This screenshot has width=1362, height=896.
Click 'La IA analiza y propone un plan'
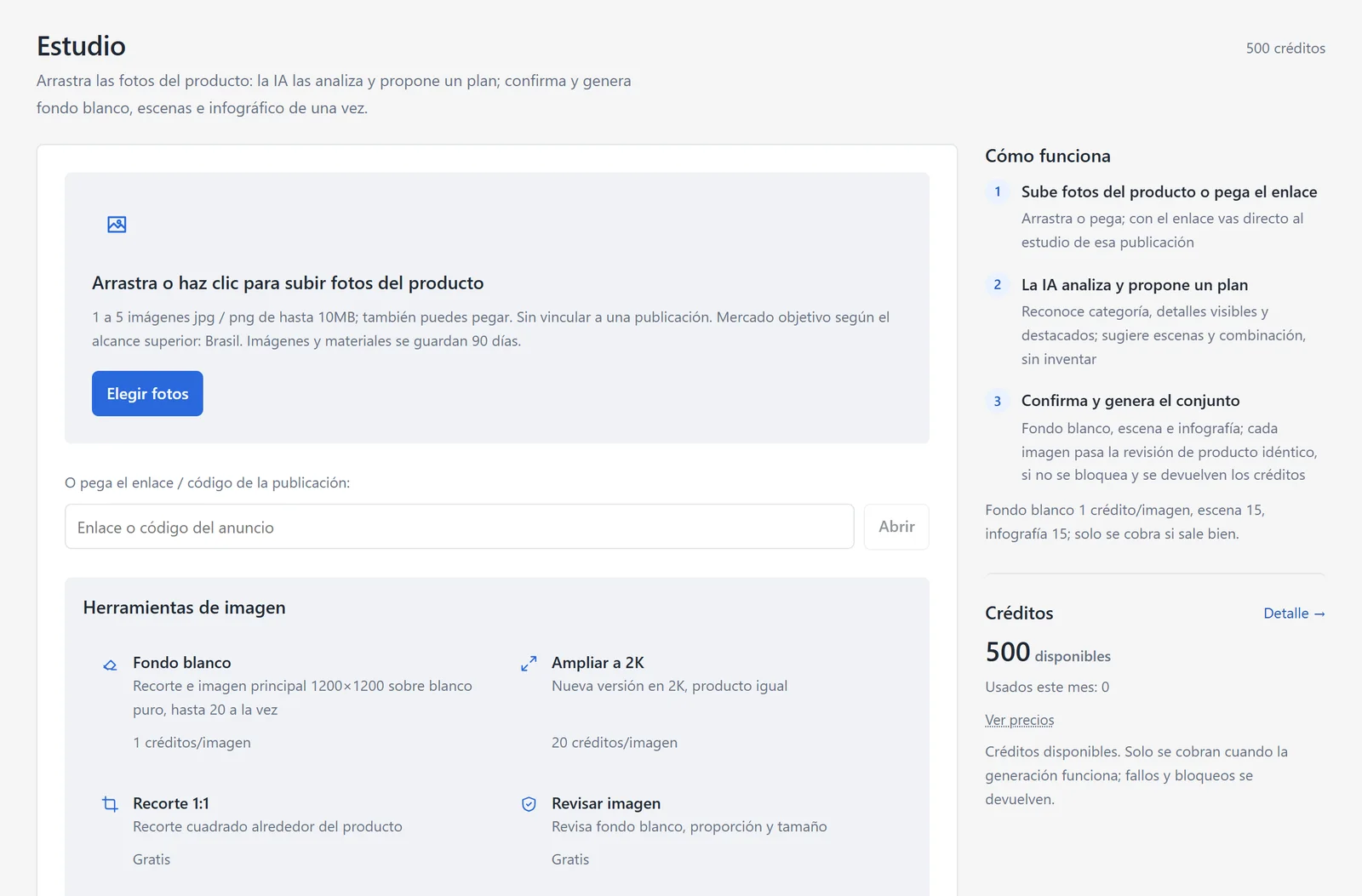(1135, 285)
